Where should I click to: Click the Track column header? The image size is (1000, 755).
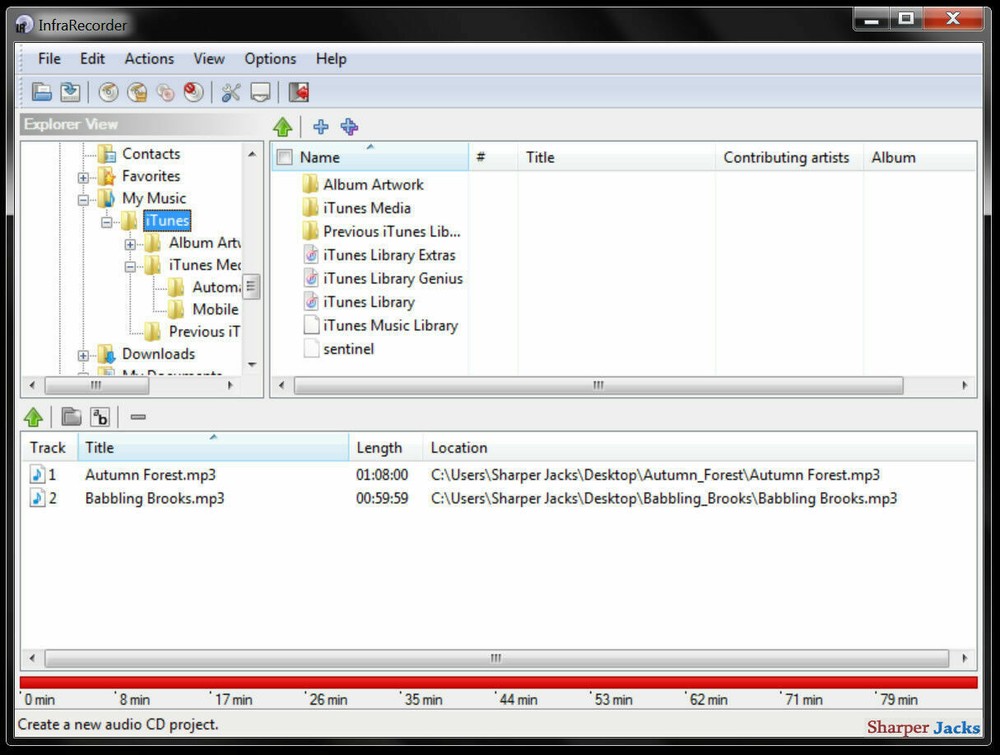tap(50, 448)
